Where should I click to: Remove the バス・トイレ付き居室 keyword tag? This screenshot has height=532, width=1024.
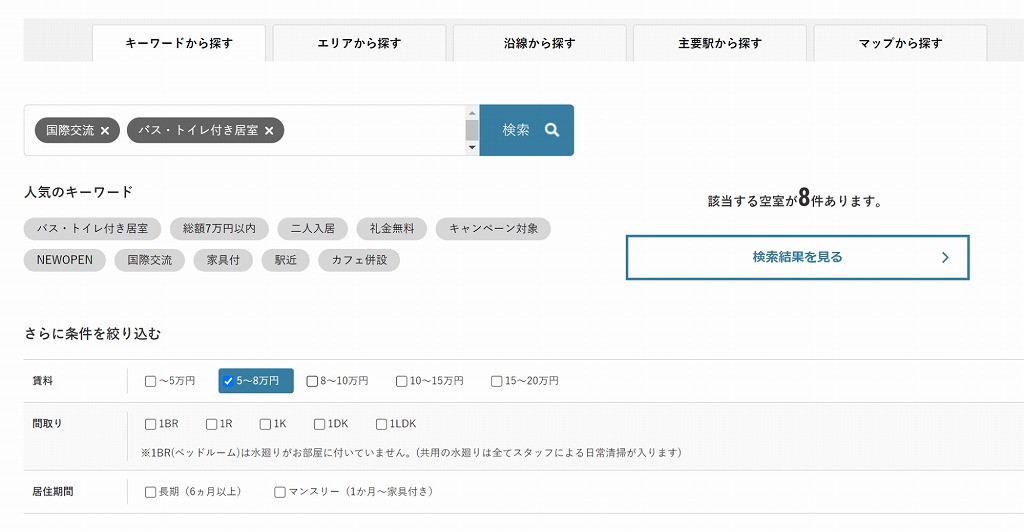269,131
